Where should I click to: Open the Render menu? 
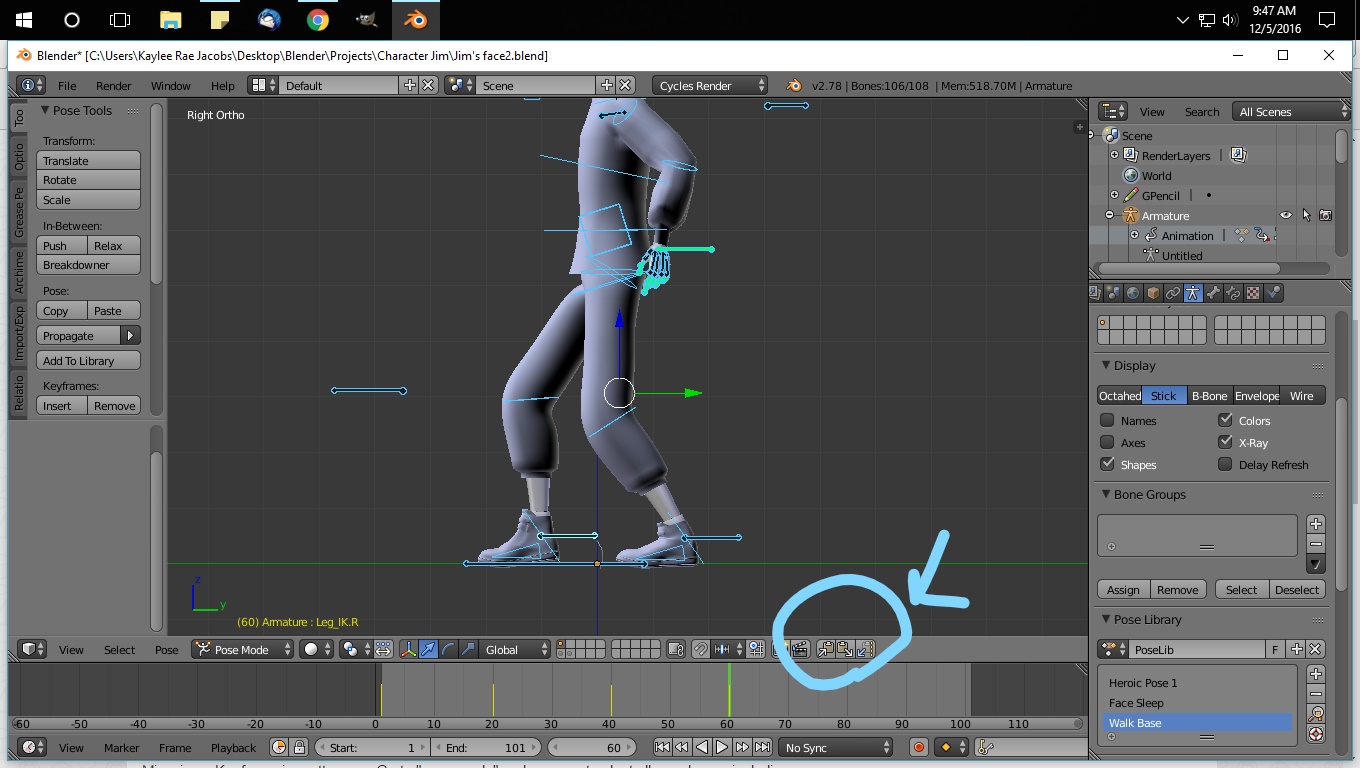click(113, 86)
